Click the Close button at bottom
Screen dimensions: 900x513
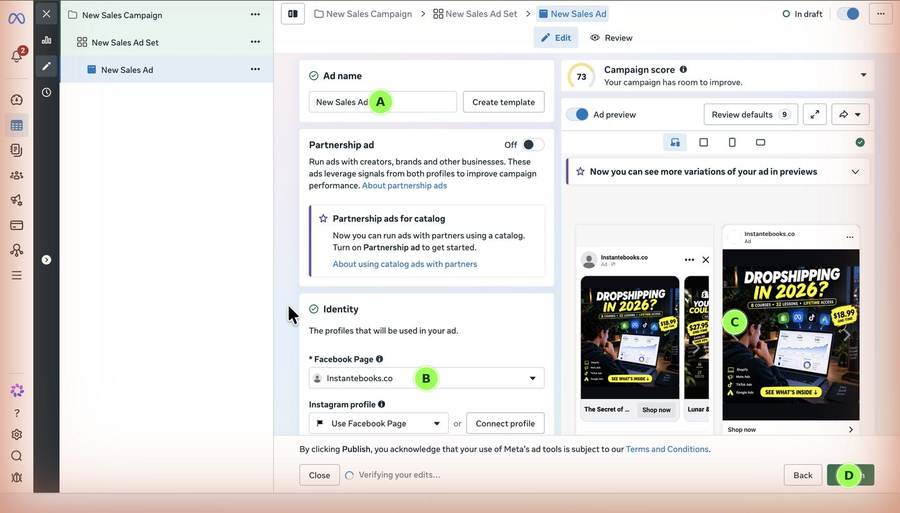click(x=319, y=475)
